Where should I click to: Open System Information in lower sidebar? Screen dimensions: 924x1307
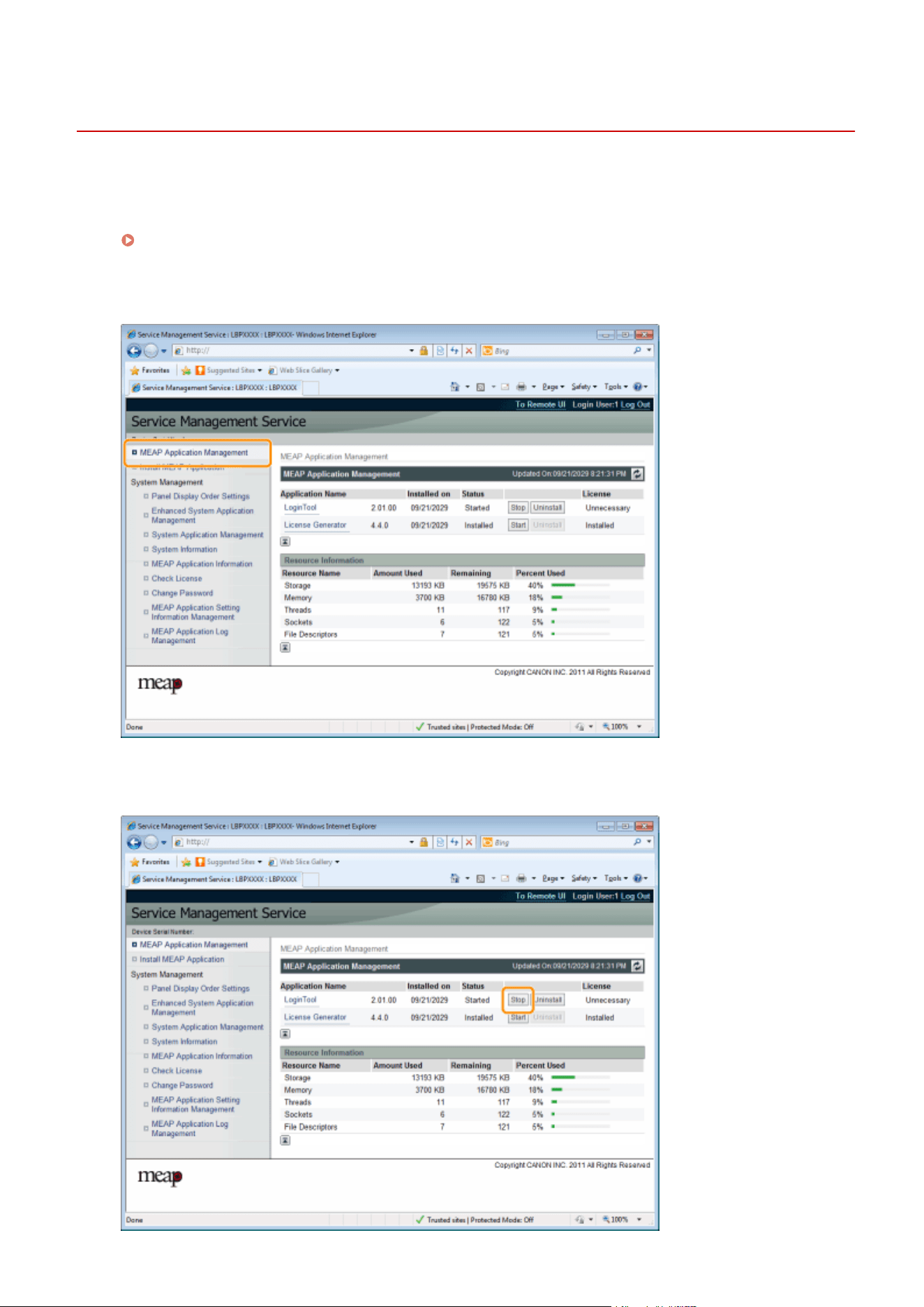pos(184,1042)
